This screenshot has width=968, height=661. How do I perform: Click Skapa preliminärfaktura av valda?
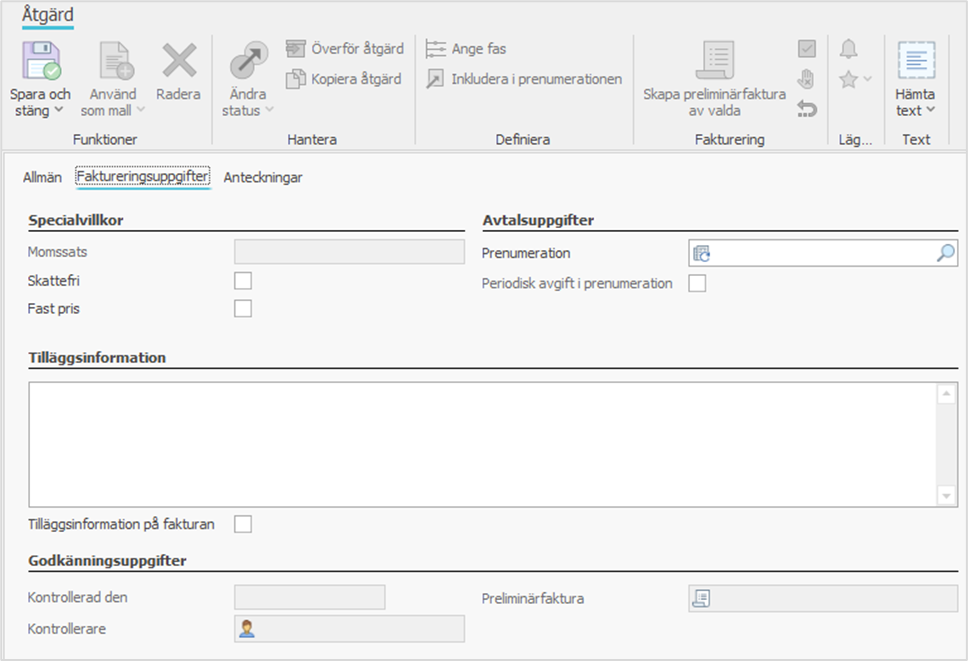tap(714, 79)
